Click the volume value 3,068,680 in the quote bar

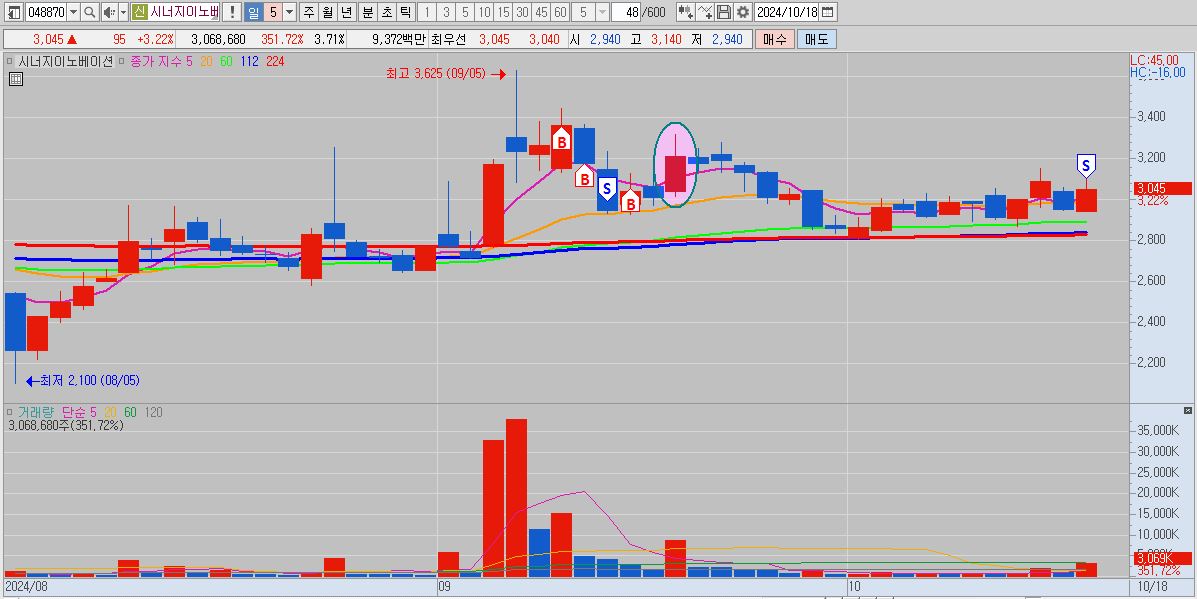pos(218,40)
